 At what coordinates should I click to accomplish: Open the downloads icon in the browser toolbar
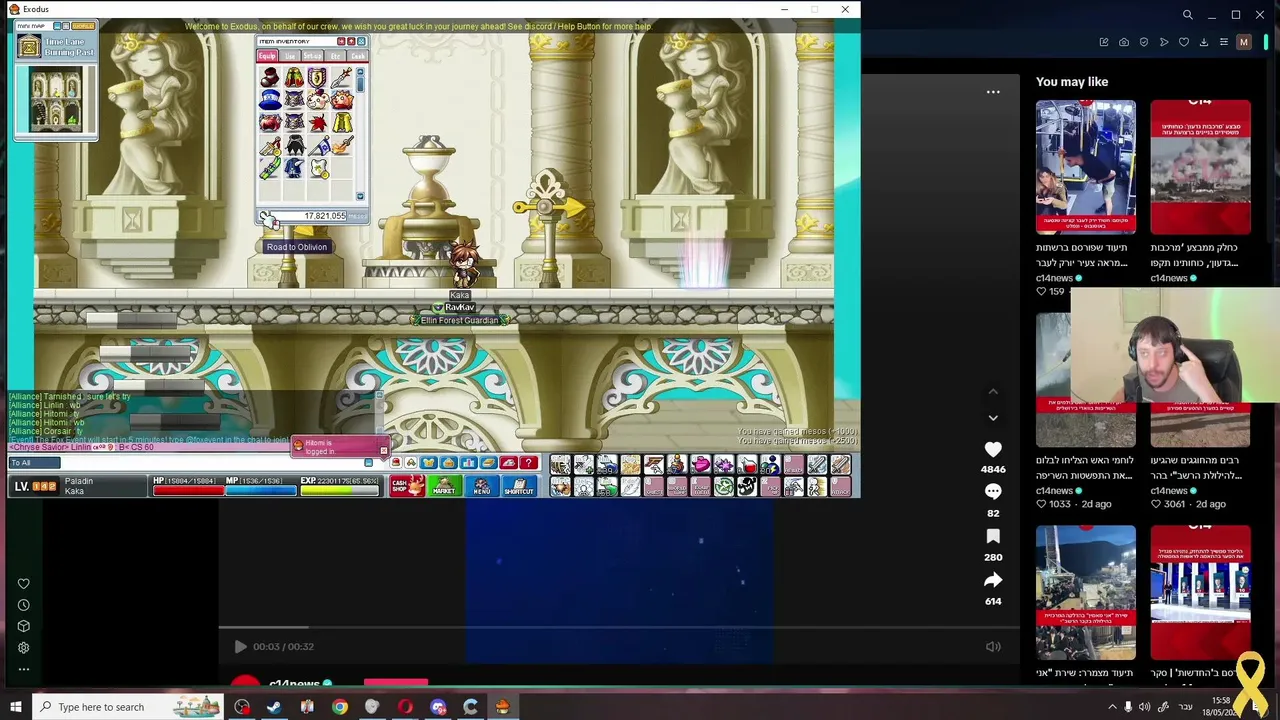pos(1204,42)
